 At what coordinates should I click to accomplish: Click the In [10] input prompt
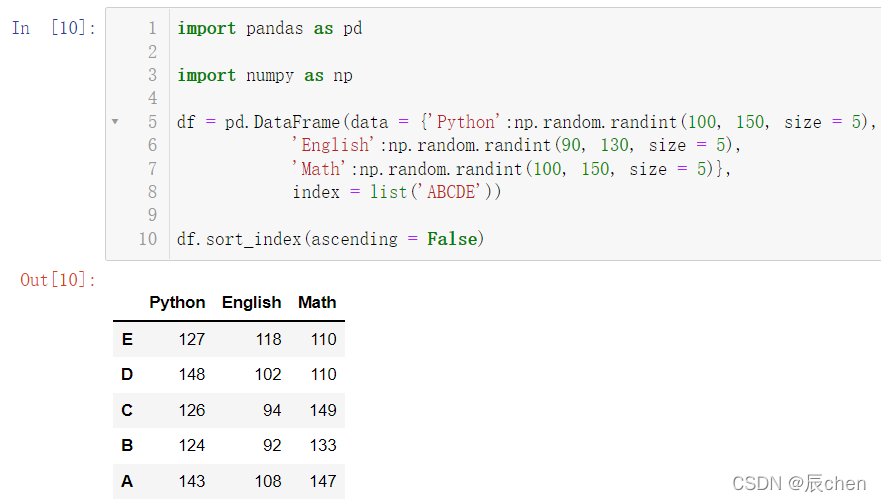(x=54, y=28)
